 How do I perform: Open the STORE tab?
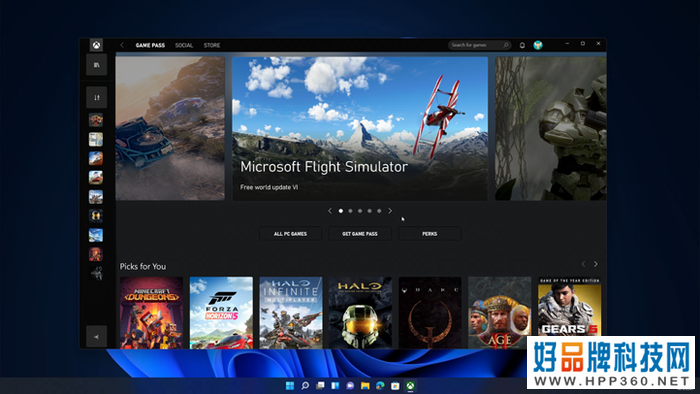[x=212, y=45]
